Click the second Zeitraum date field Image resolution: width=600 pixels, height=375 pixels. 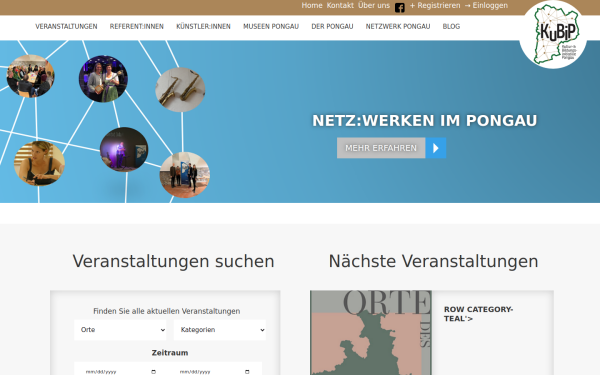point(215,370)
